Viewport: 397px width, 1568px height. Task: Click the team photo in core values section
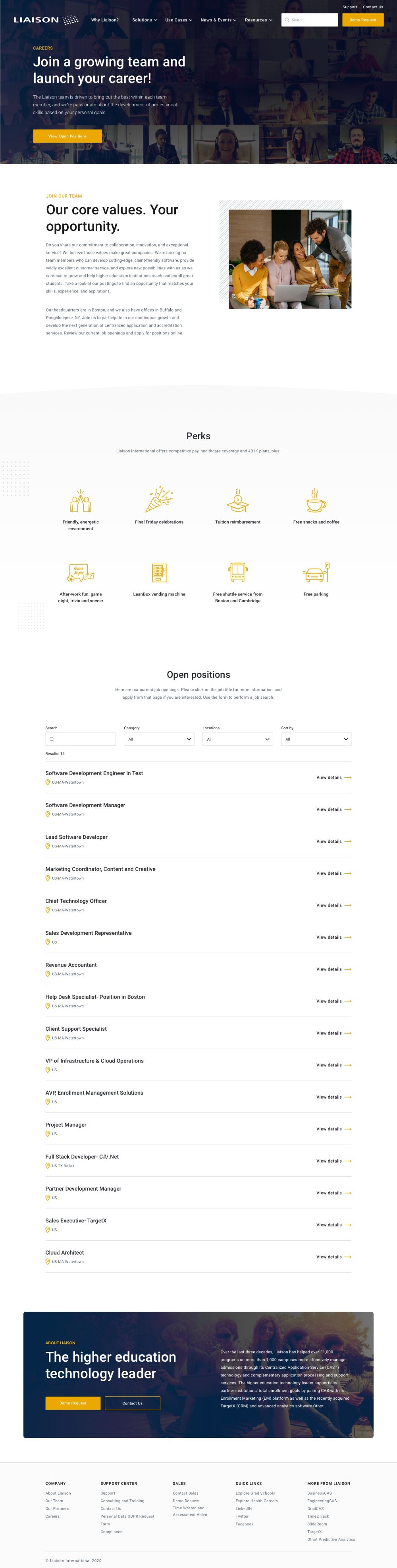[290, 259]
